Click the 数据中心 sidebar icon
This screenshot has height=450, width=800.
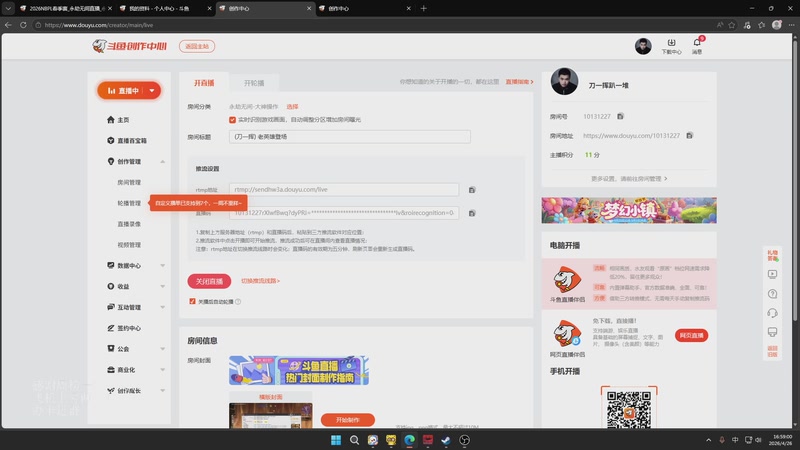point(111,265)
